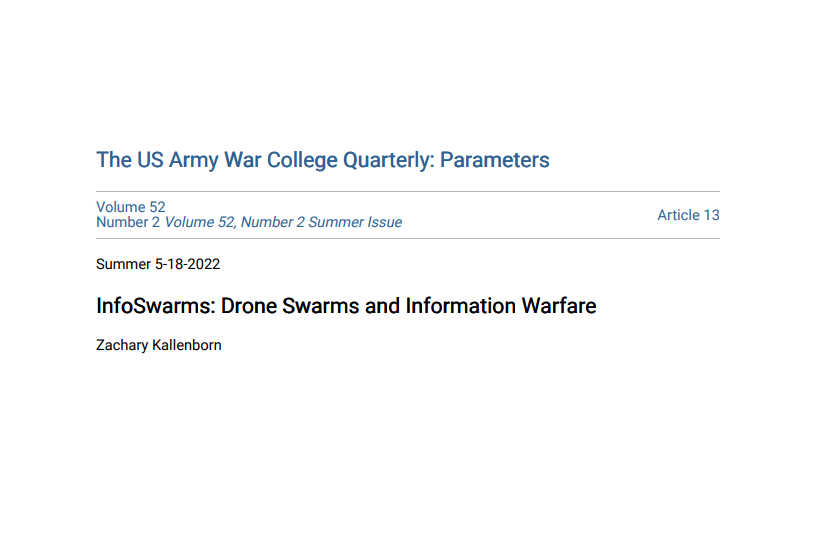Open The US Army War College Quarterly link
Screen dimensions: 814x557
point(322,160)
